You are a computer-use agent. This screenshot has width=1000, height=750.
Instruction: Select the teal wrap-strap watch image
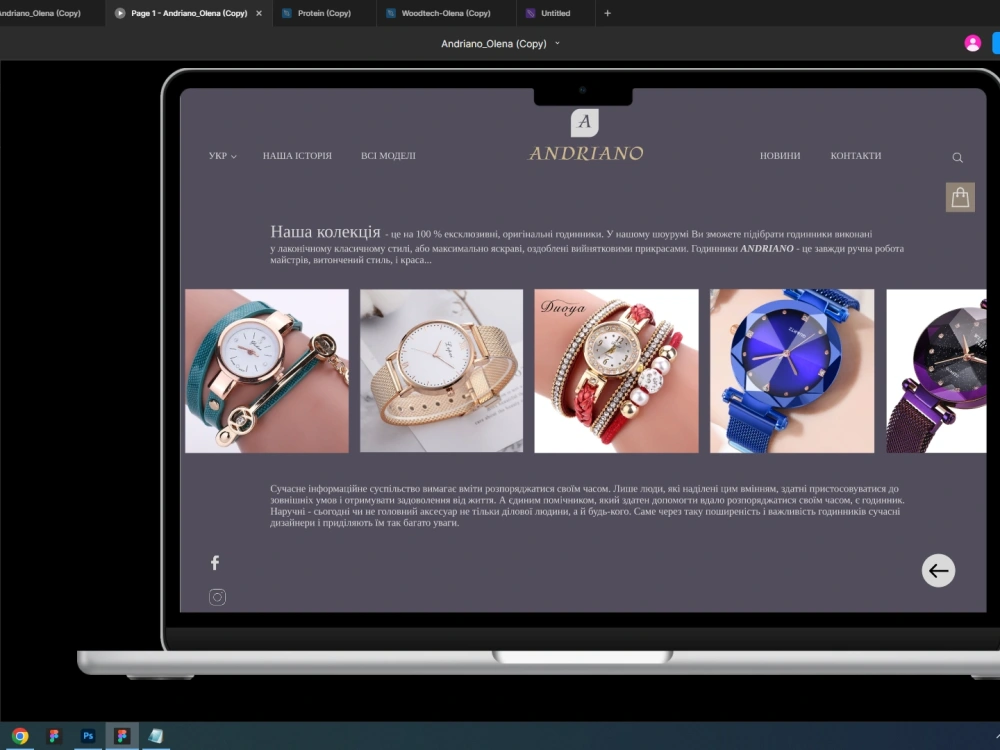point(267,371)
